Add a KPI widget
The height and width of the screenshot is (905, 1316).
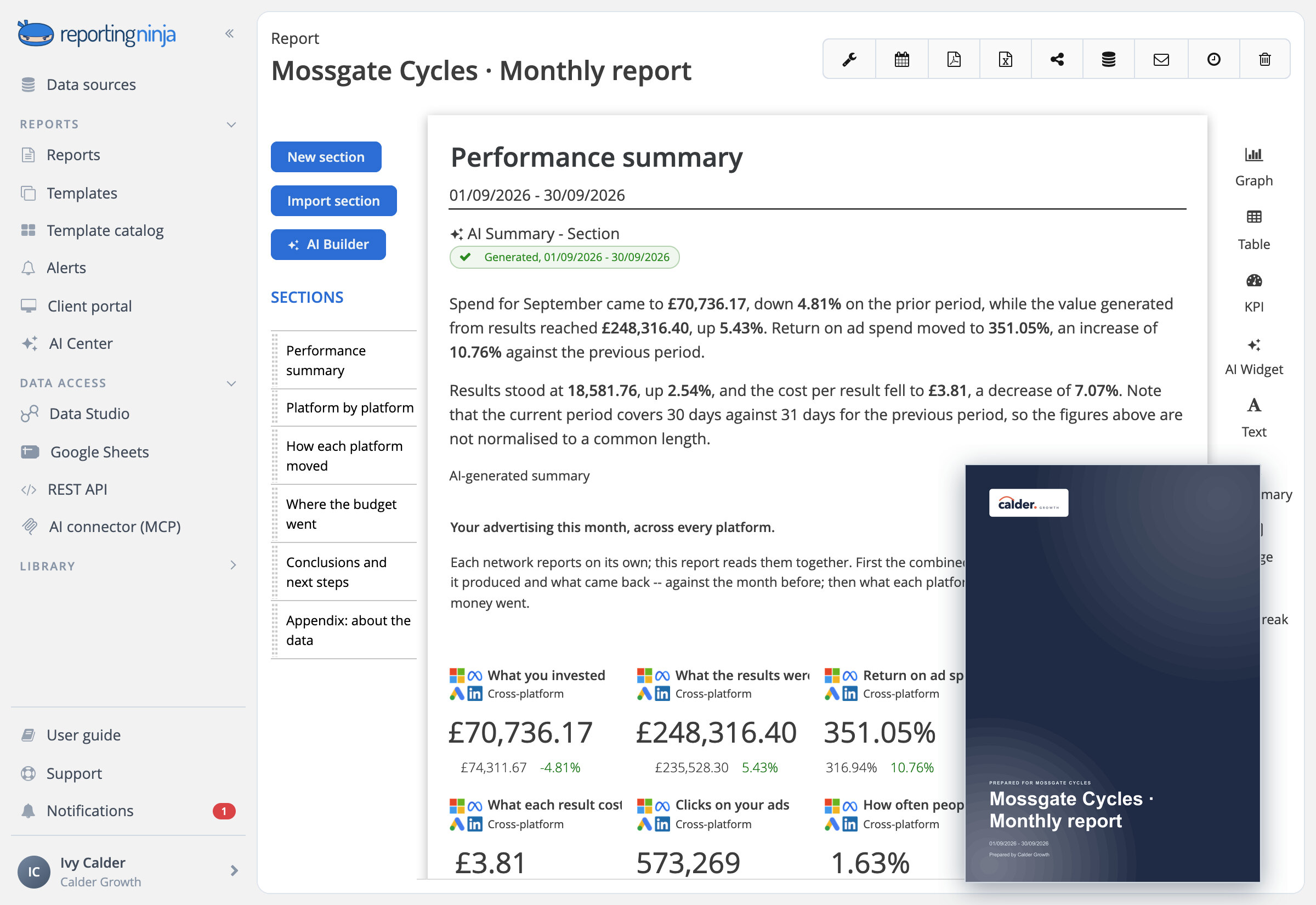pos(1253,293)
